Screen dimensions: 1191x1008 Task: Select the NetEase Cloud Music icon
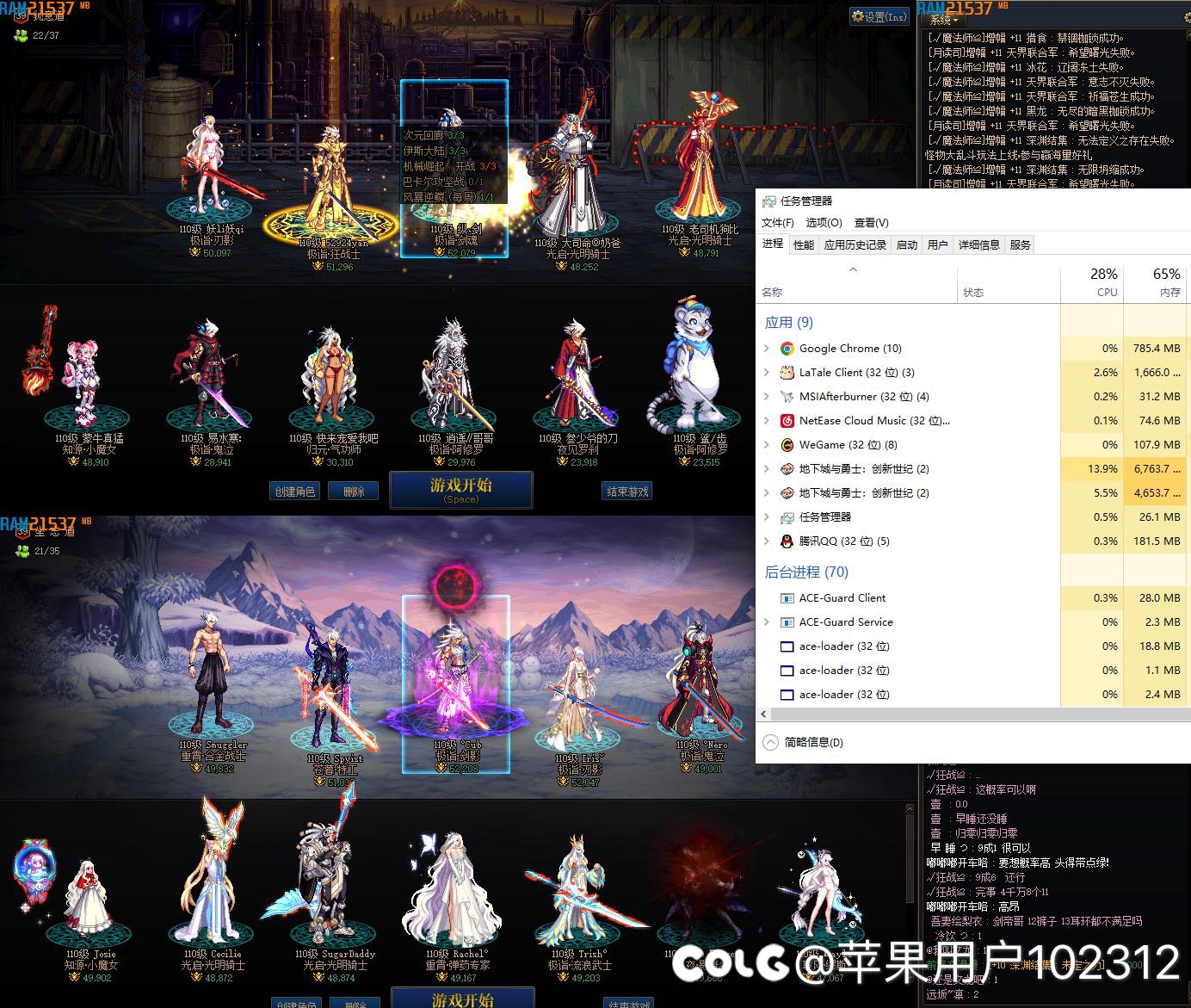787,421
